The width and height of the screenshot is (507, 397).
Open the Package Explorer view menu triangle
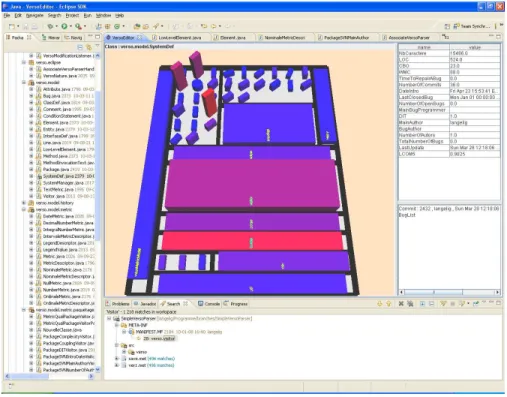click(x=97, y=46)
